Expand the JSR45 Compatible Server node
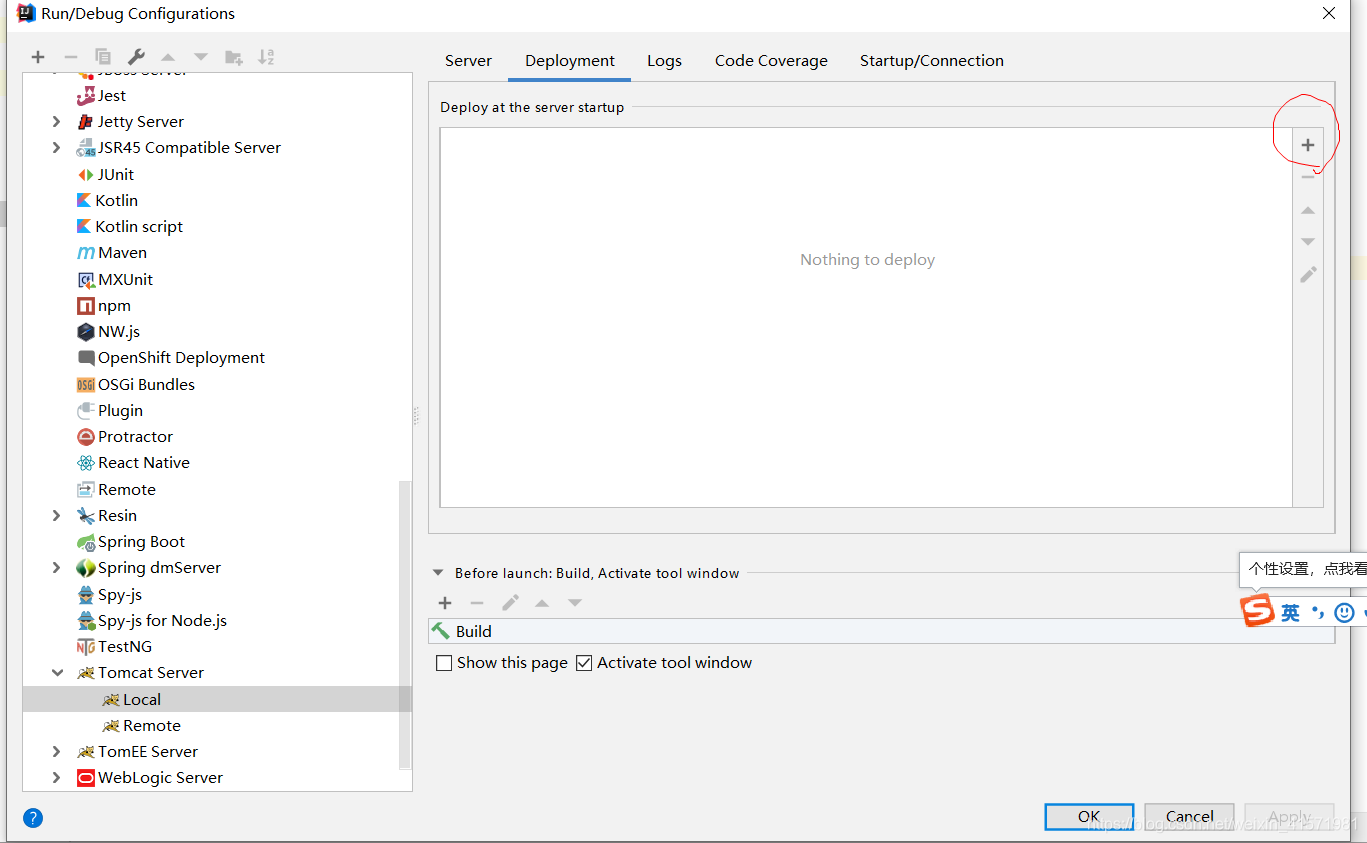Viewport: 1367px width, 843px height. tap(56, 148)
